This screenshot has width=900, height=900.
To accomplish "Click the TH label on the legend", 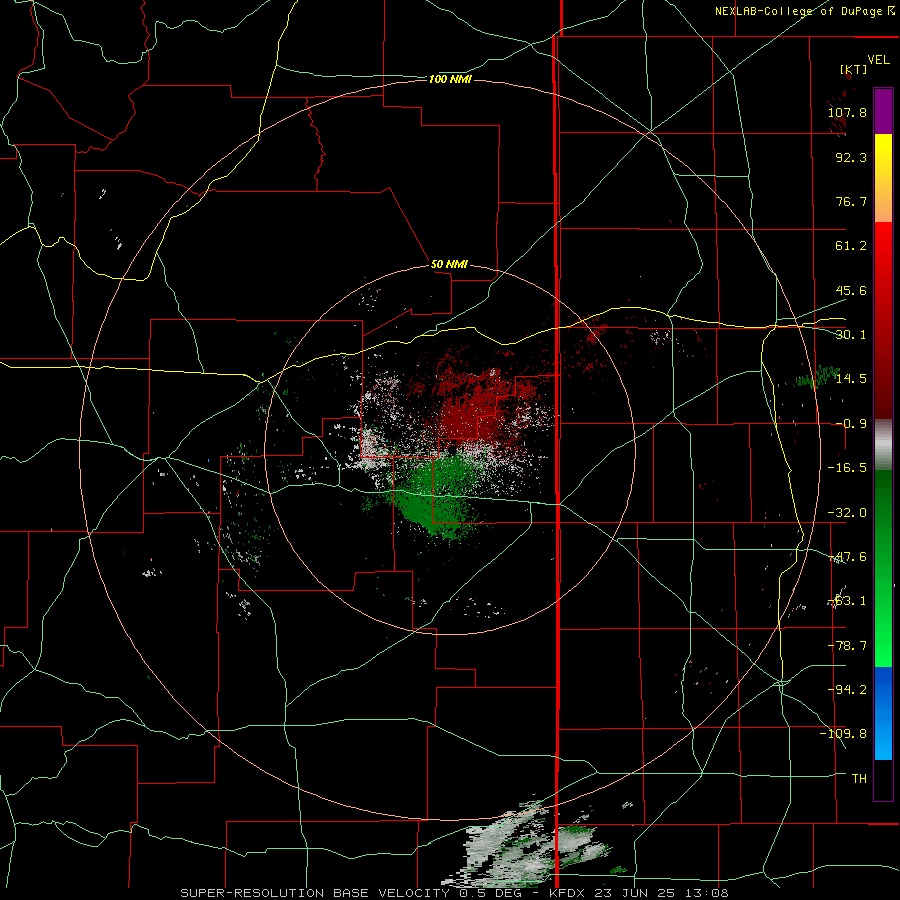I will pos(859,779).
